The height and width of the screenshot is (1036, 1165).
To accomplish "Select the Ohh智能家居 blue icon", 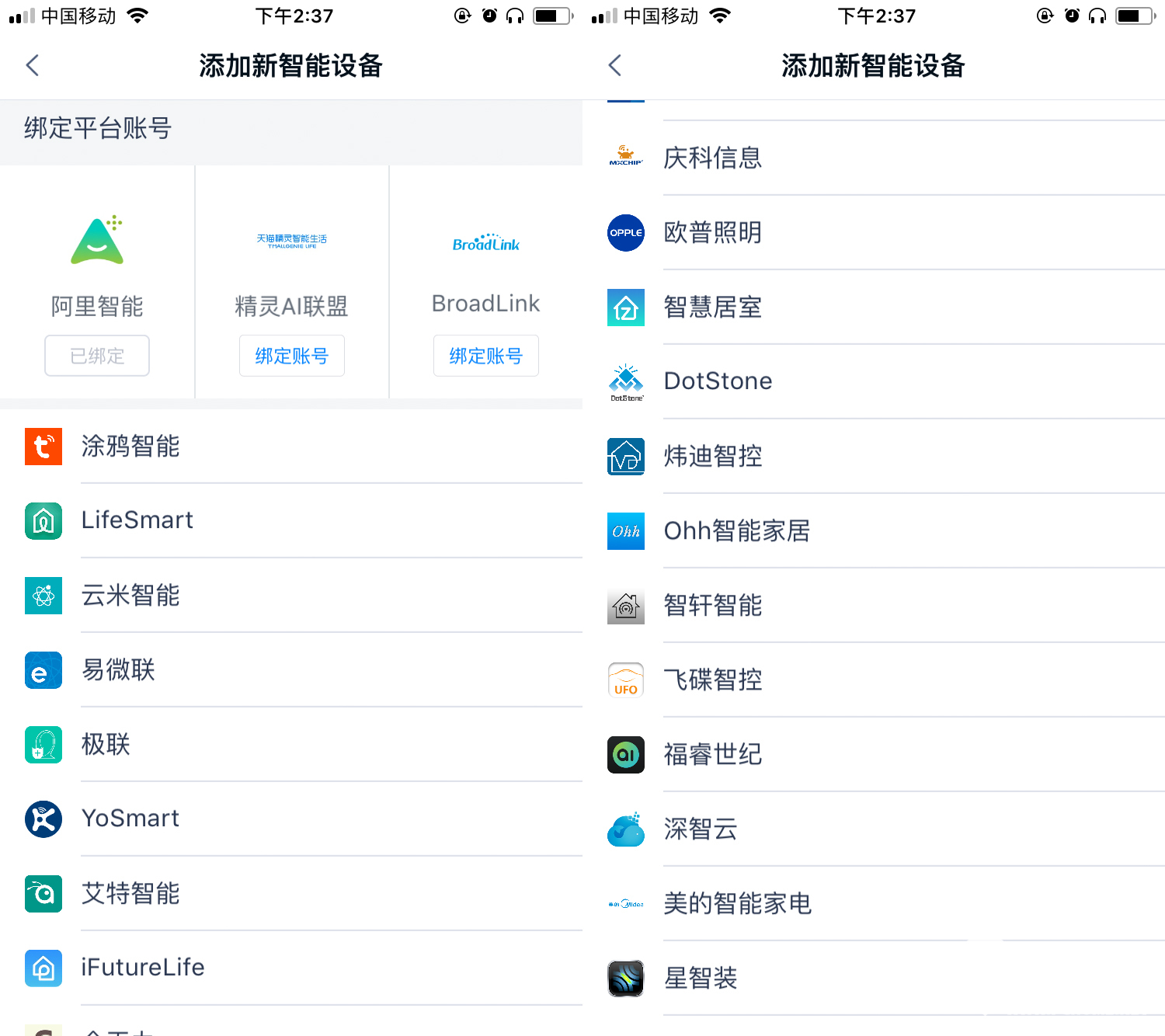I will [x=626, y=531].
